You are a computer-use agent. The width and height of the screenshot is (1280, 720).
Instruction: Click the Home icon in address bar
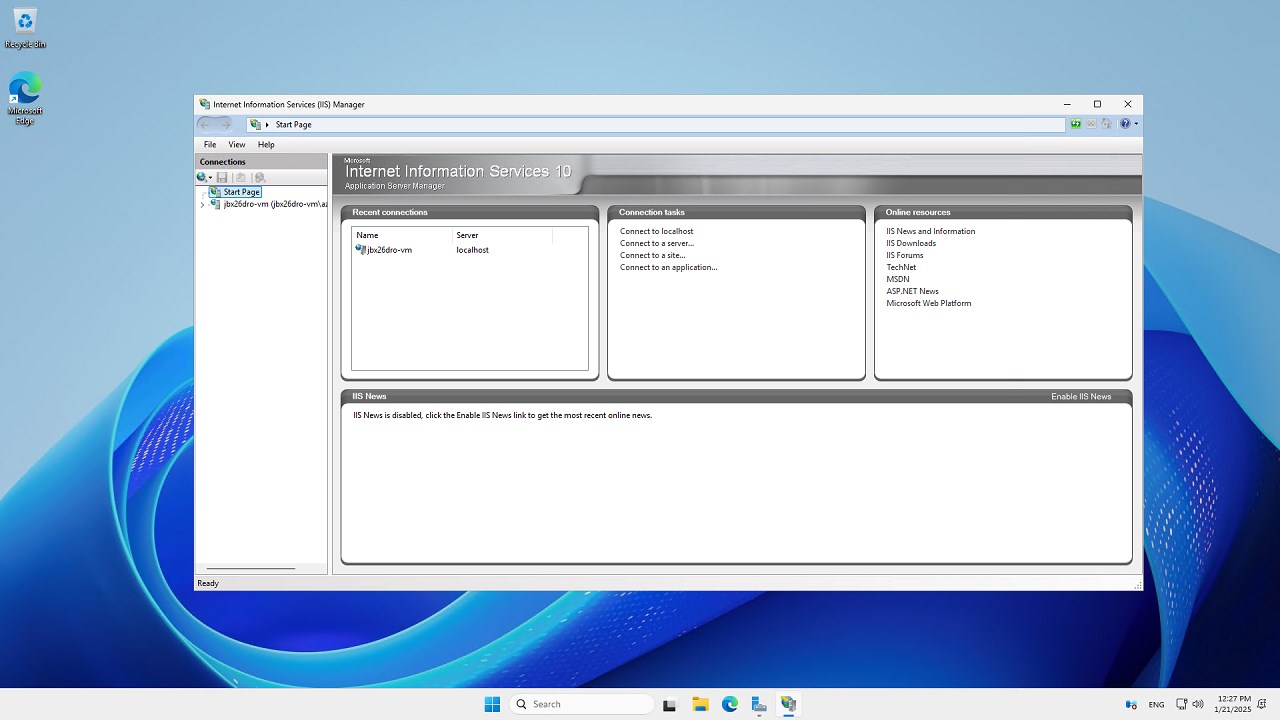(1107, 124)
